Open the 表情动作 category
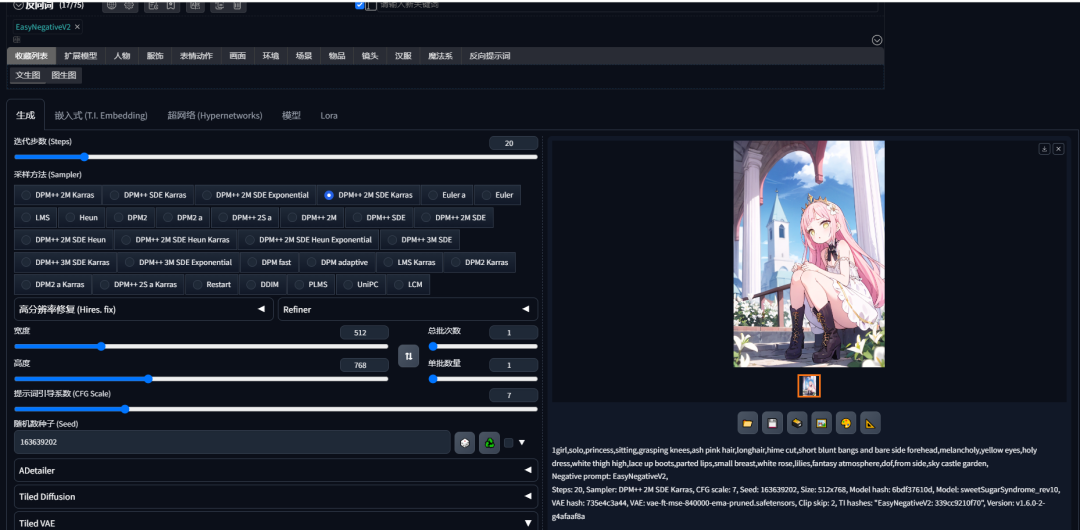 [x=196, y=56]
